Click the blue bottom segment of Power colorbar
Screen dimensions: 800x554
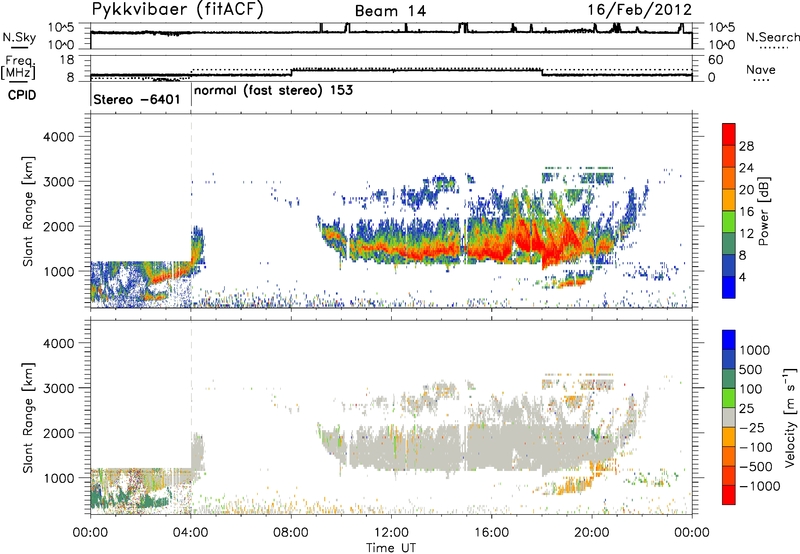point(729,287)
